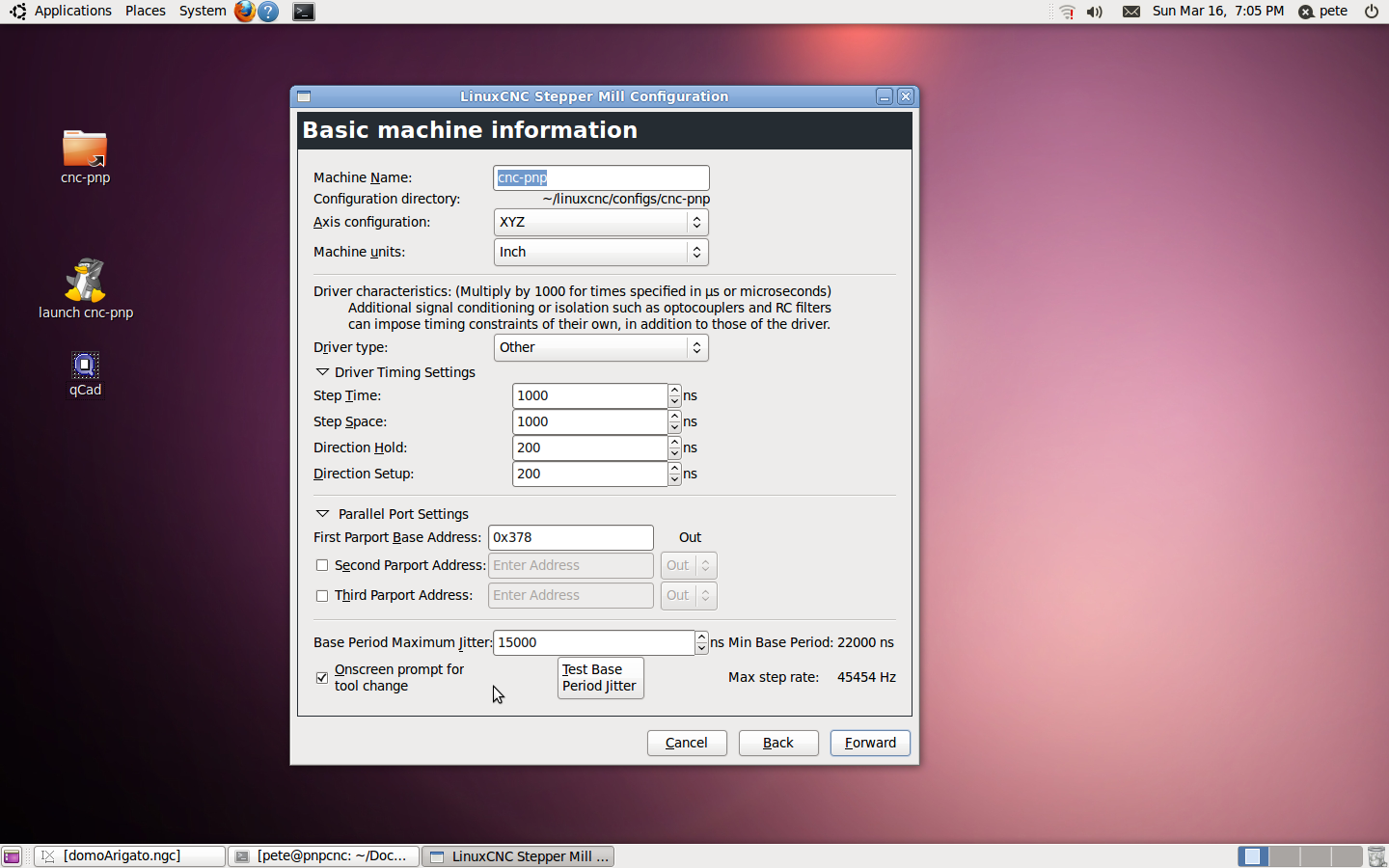The width and height of the screenshot is (1389, 868).
Task: Minimize the LinuxCNC configuration window
Action: coord(885,96)
